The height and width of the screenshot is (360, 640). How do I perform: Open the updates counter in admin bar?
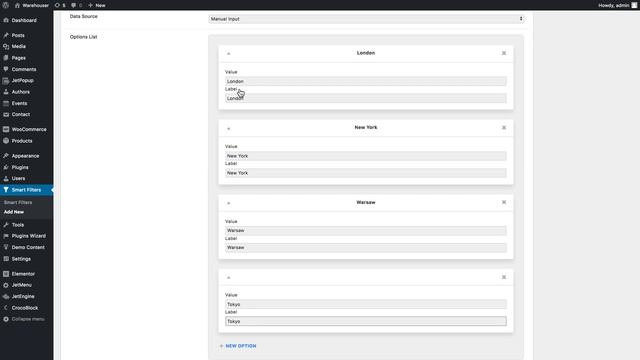(60, 5)
